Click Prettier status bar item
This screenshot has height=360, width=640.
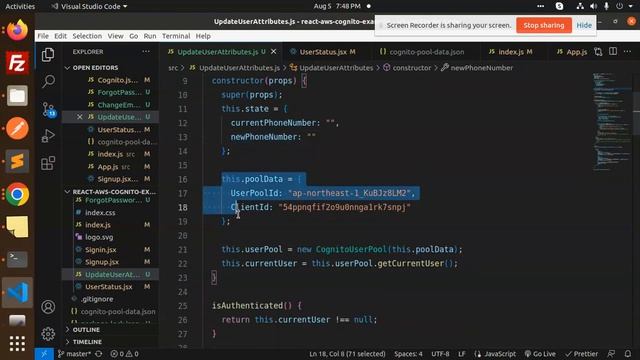pos(581,354)
